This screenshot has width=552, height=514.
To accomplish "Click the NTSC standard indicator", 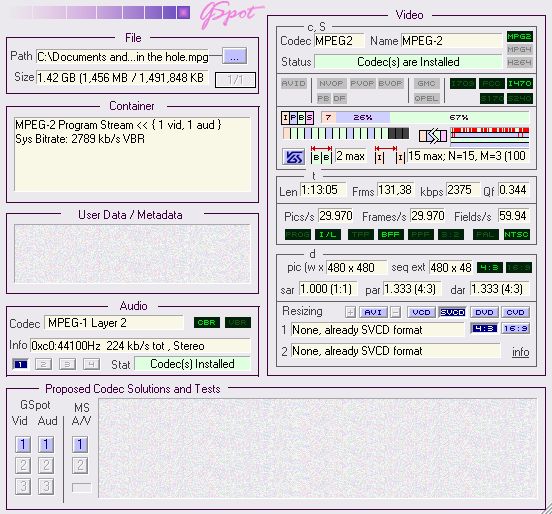I will pyautogui.click(x=516, y=234).
